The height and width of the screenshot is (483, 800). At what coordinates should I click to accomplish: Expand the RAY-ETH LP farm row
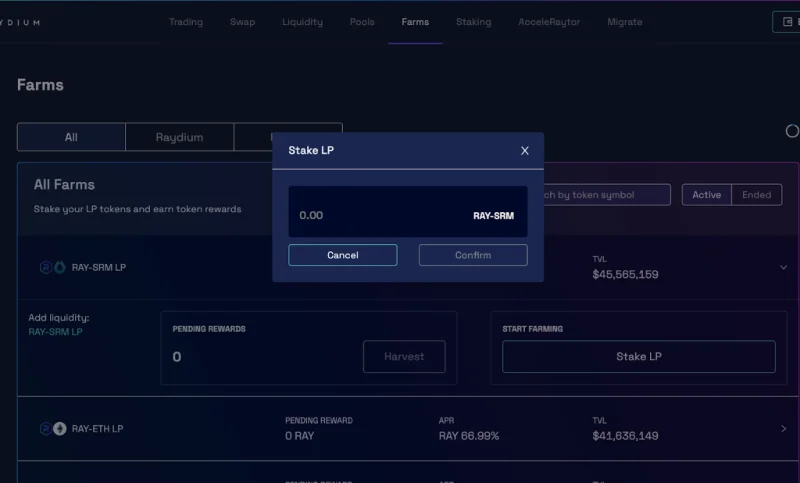[x=784, y=429]
